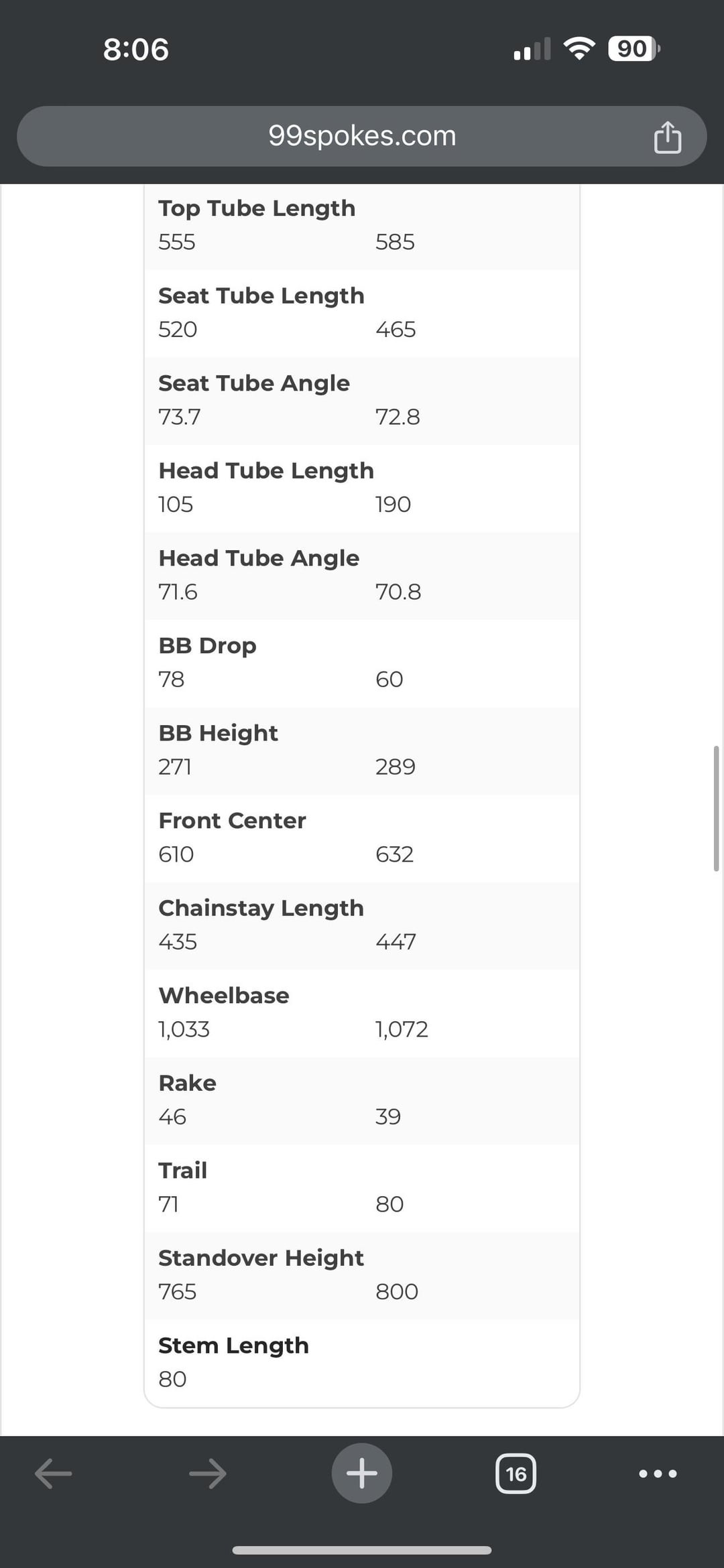The height and width of the screenshot is (1568, 724).
Task: Tap the Stem Length value 80
Action: [x=172, y=1379]
